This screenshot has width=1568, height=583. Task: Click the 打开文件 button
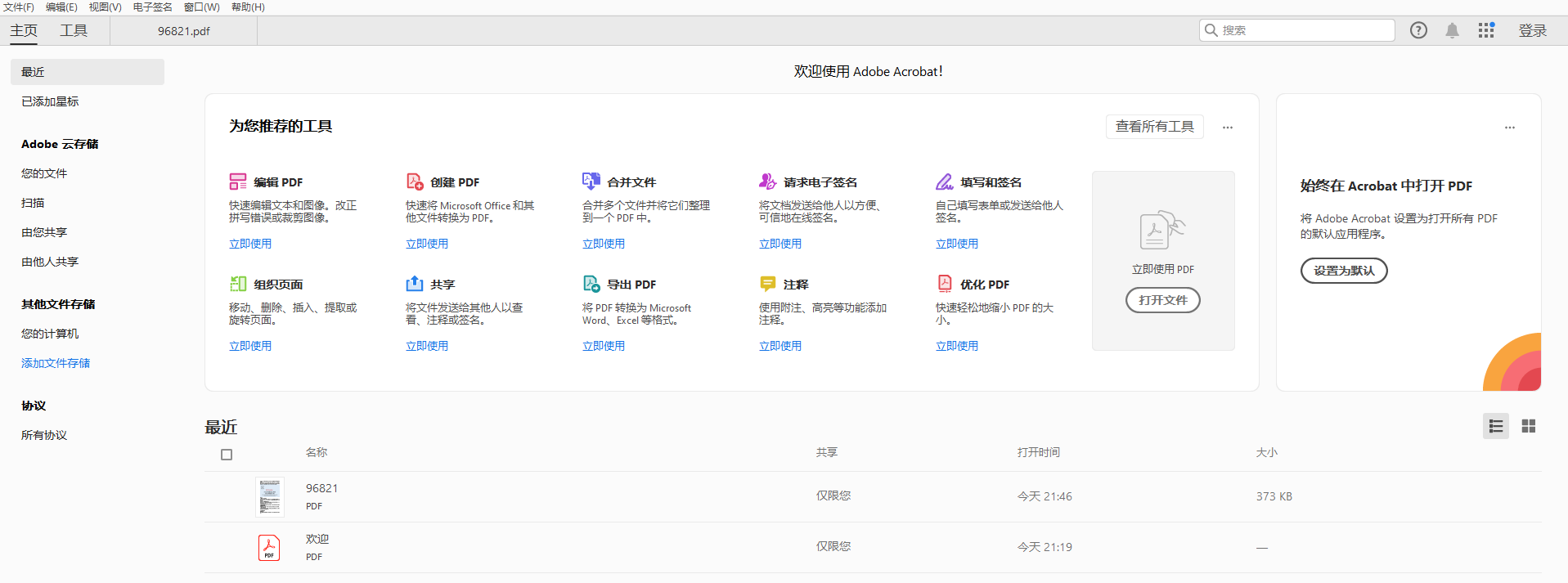pyautogui.click(x=1163, y=300)
